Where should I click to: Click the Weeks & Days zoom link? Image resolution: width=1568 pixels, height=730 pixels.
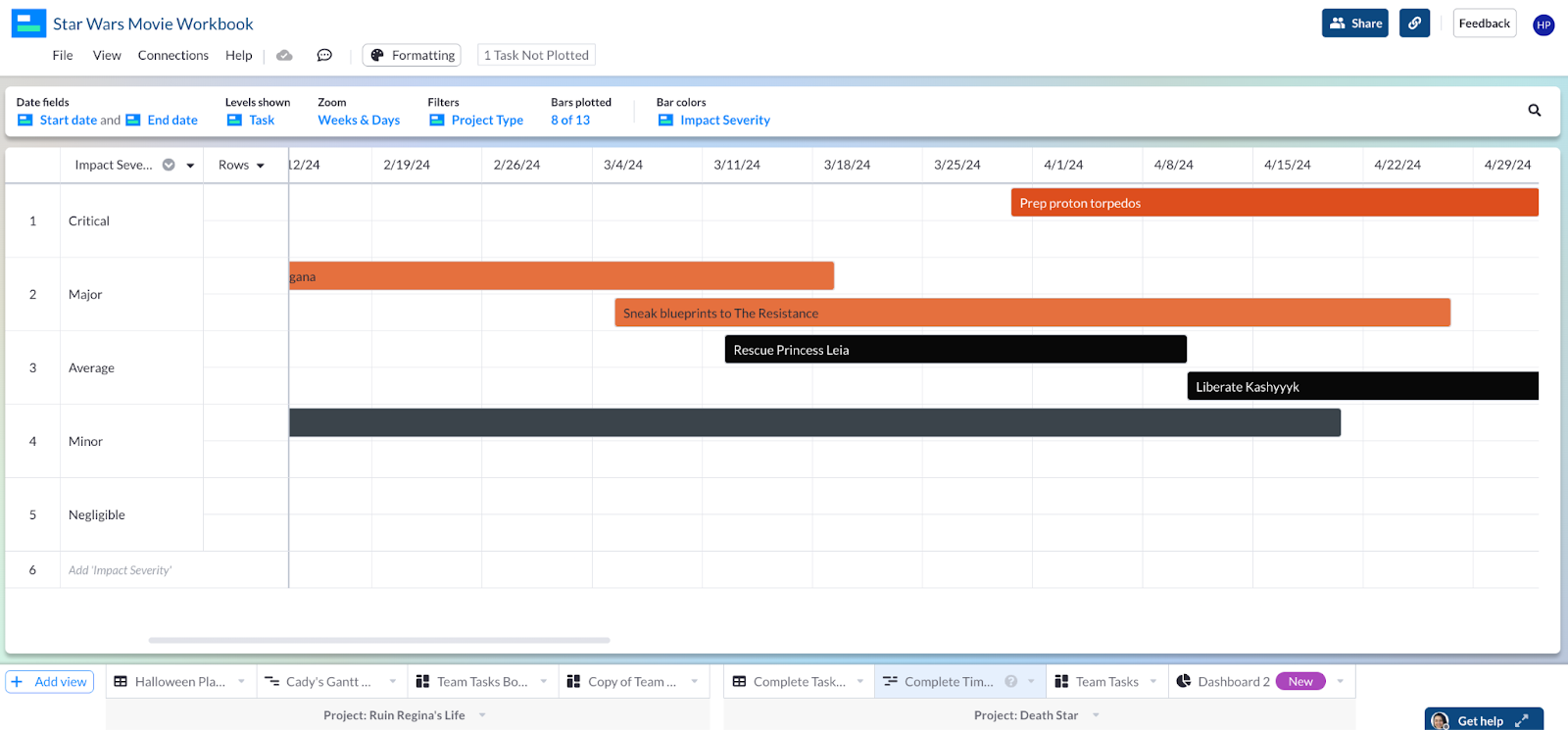(359, 121)
